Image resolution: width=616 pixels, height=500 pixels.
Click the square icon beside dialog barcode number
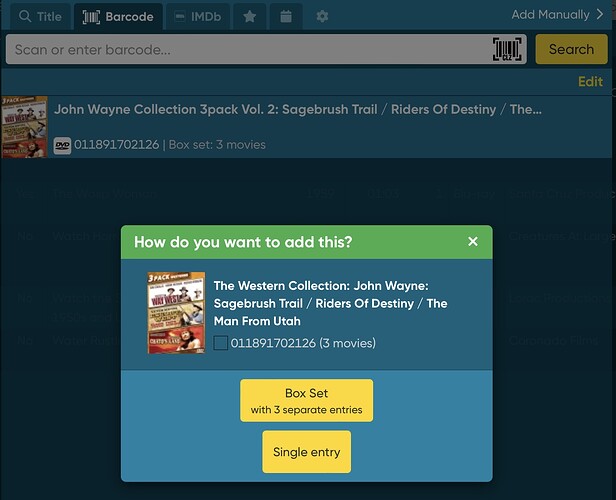point(220,343)
